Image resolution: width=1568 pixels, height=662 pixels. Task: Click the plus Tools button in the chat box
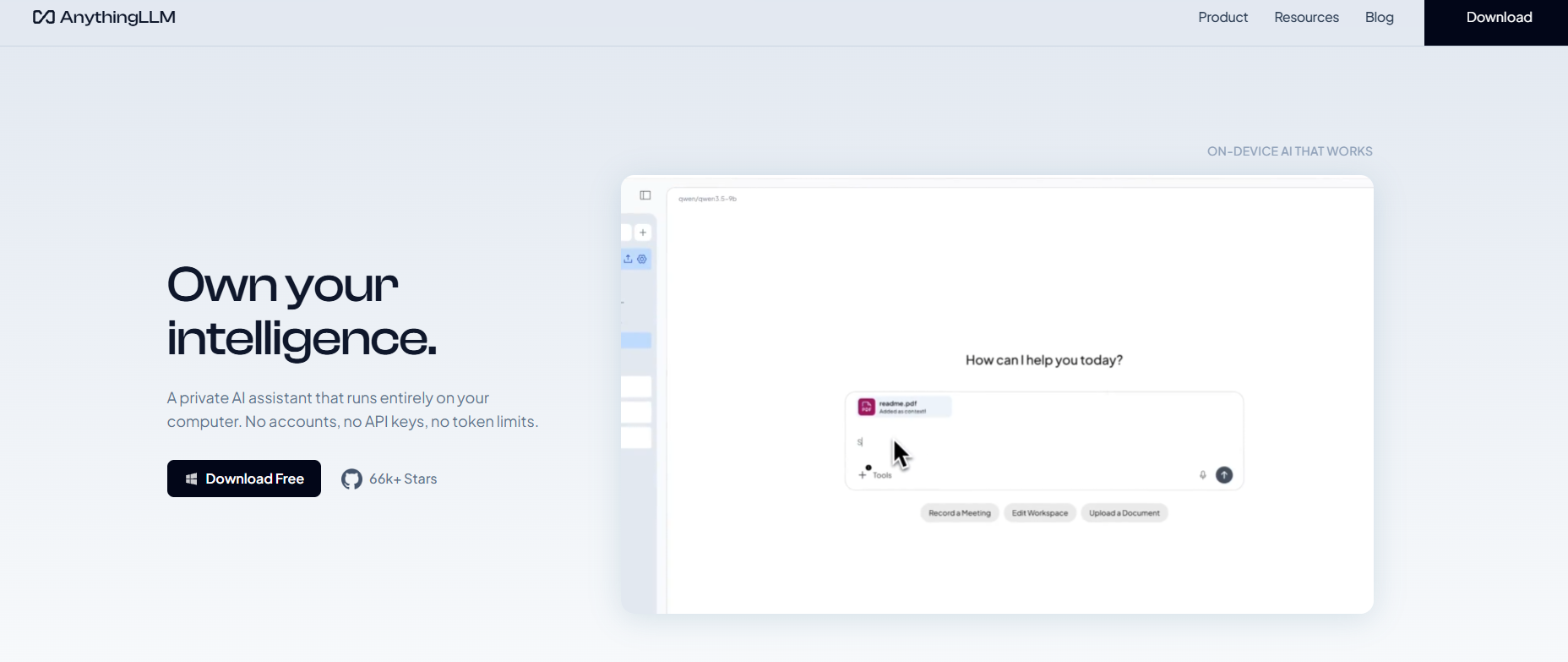tap(875, 475)
